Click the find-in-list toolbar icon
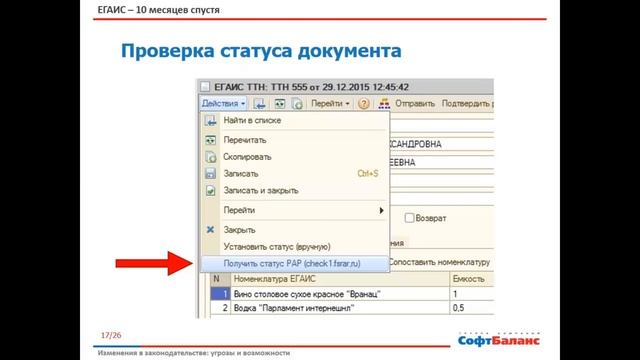640x360 pixels. point(260,104)
